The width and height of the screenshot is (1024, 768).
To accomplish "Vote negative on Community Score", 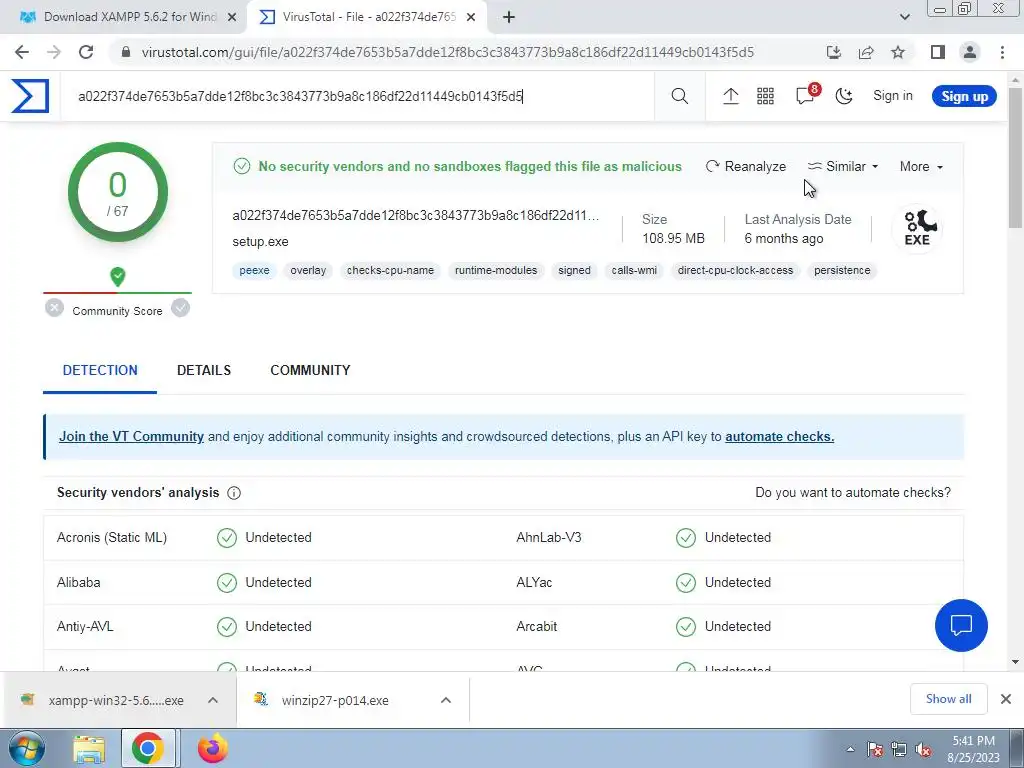I will [x=54, y=308].
